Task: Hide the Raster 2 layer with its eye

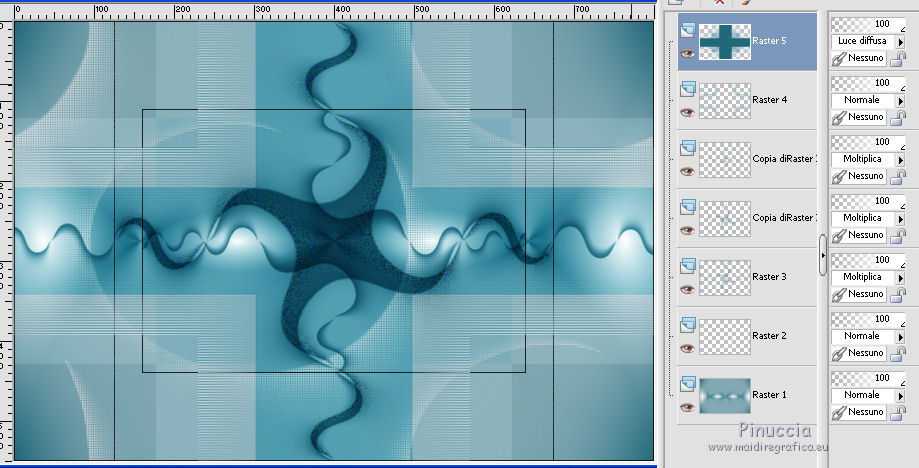Action: 687,349
